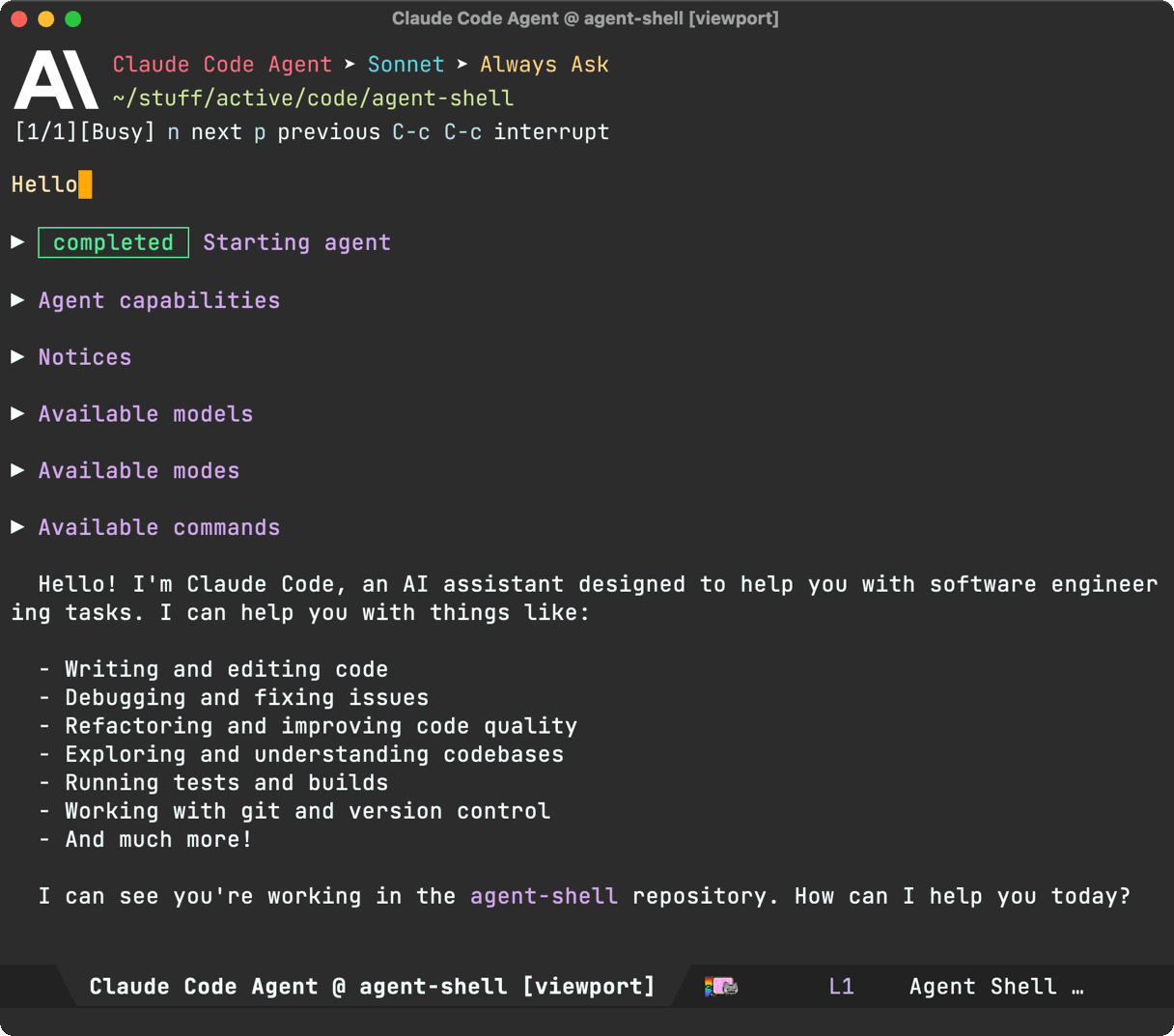The width and height of the screenshot is (1174, 1036).
Task: Change the Always Ask permission mode
Action: [x=544, y=64]
